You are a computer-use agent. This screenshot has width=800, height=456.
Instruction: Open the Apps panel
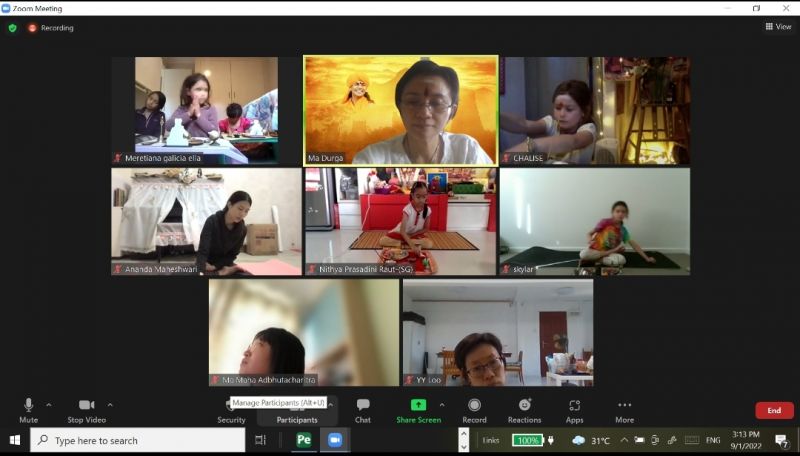(574, 411)
